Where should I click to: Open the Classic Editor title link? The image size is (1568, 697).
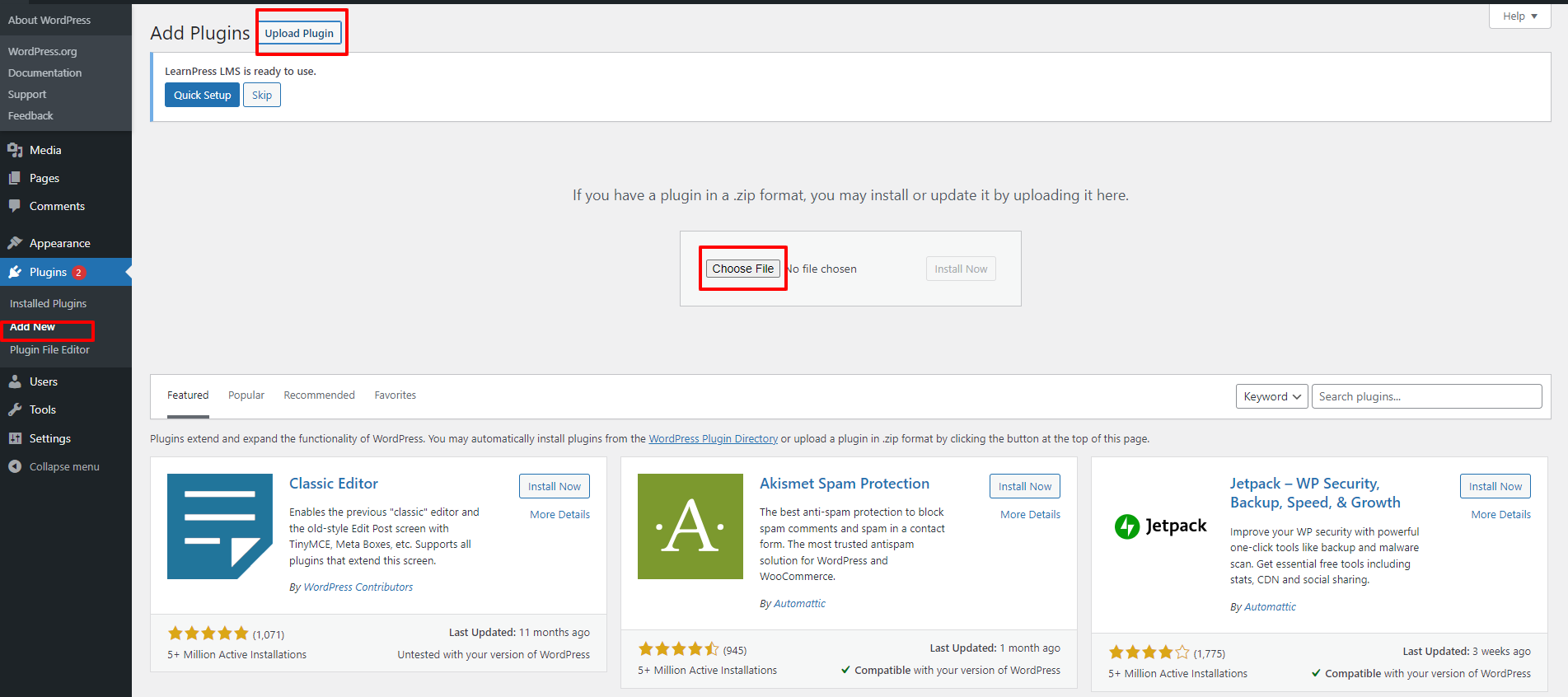click(334, 484)
